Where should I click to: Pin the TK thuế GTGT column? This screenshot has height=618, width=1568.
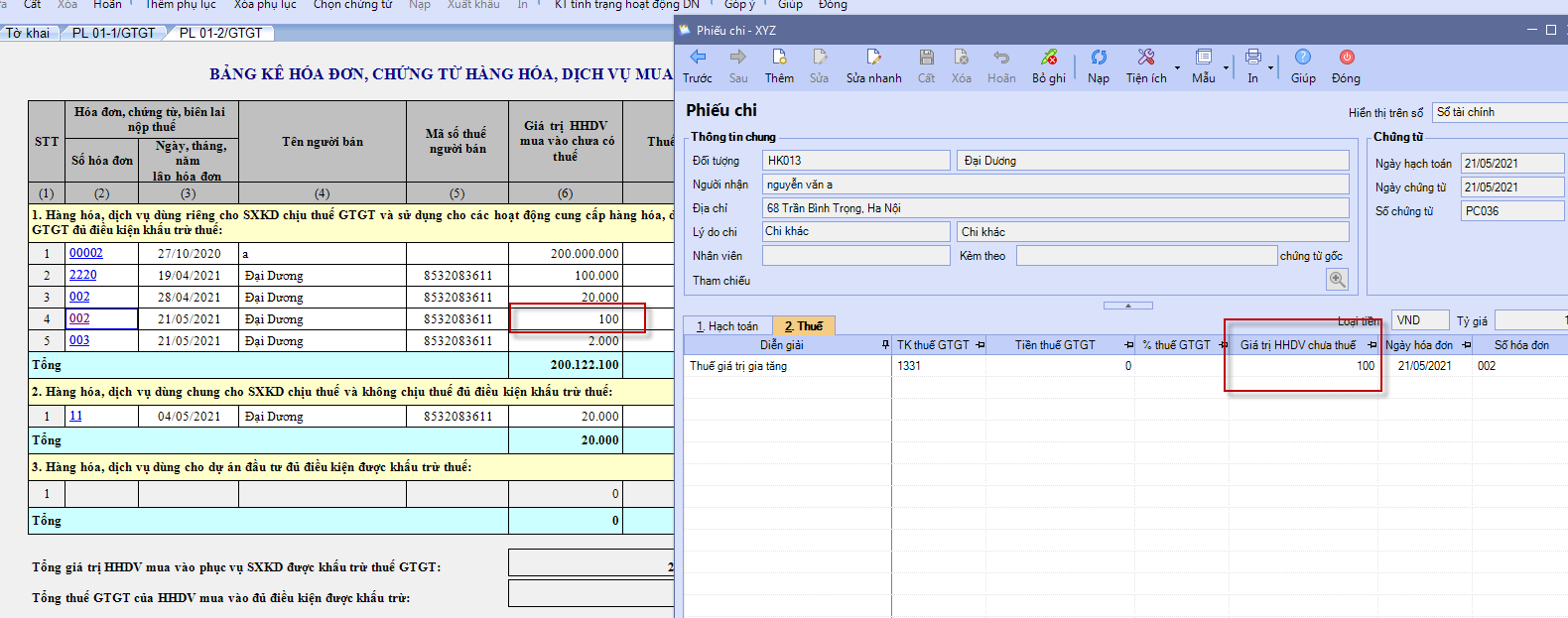click(x=980, y=345)
